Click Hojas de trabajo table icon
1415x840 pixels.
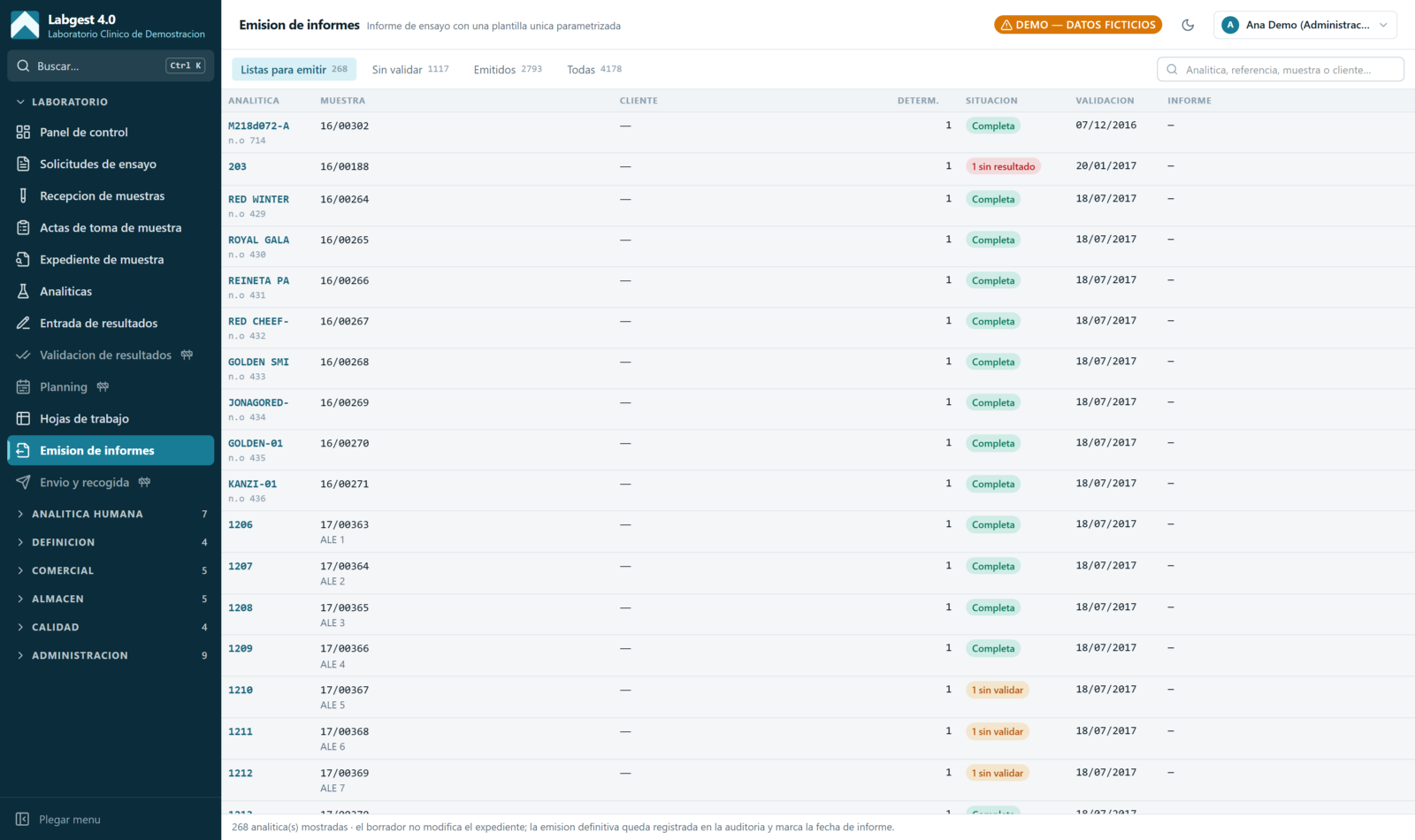point(23,418)
